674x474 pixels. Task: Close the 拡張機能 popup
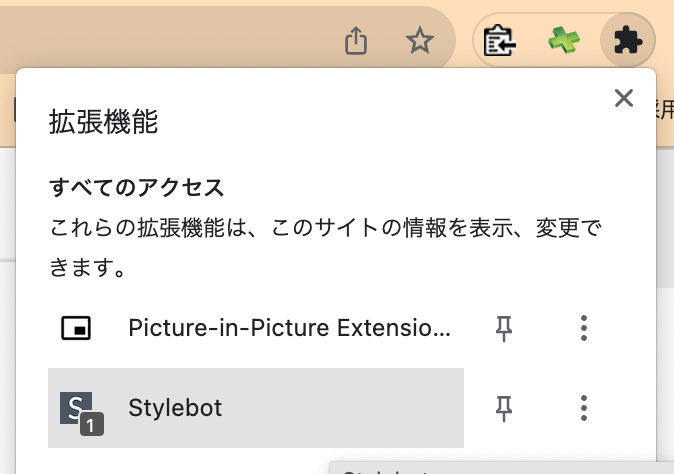tap(624, 98)
